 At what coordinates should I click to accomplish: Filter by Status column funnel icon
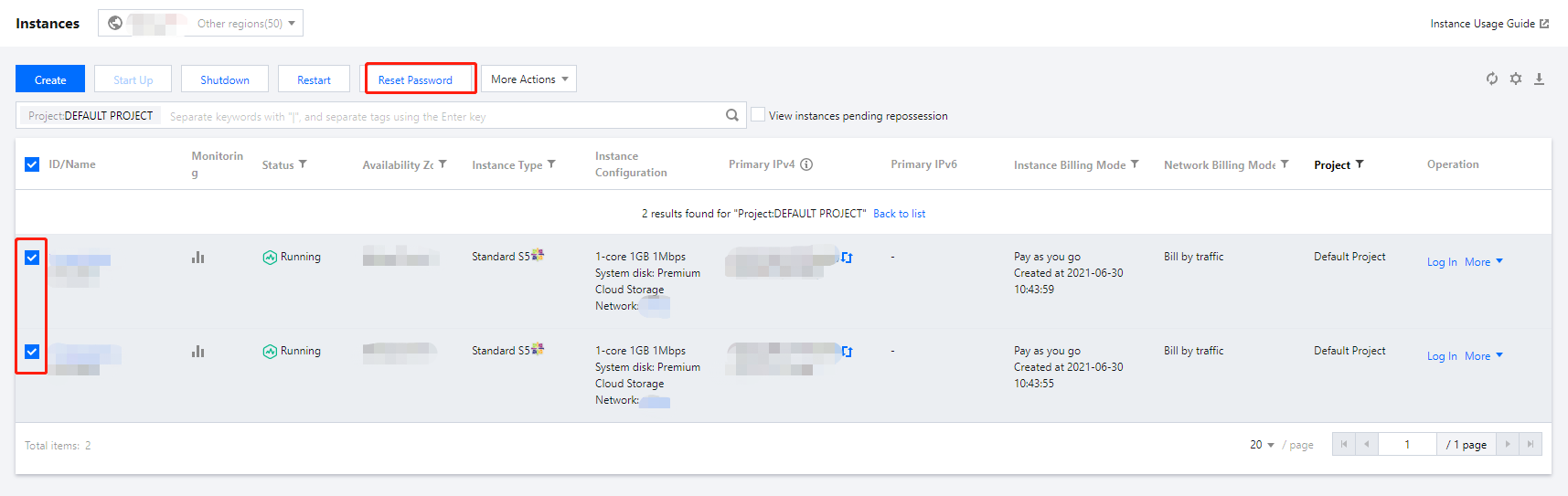pyautogui.click(x=303, y=164)
